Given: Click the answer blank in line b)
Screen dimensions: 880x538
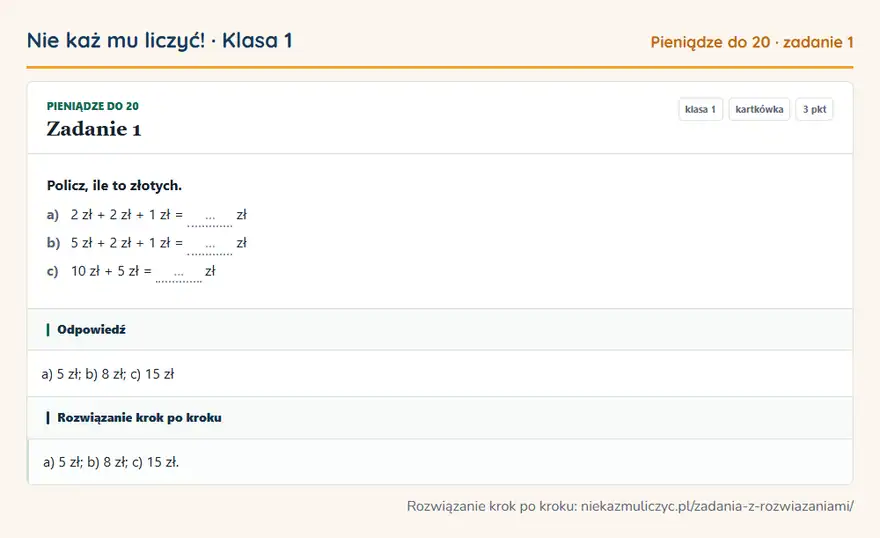Looking at the screenshot, I should [x=209, y=245].
